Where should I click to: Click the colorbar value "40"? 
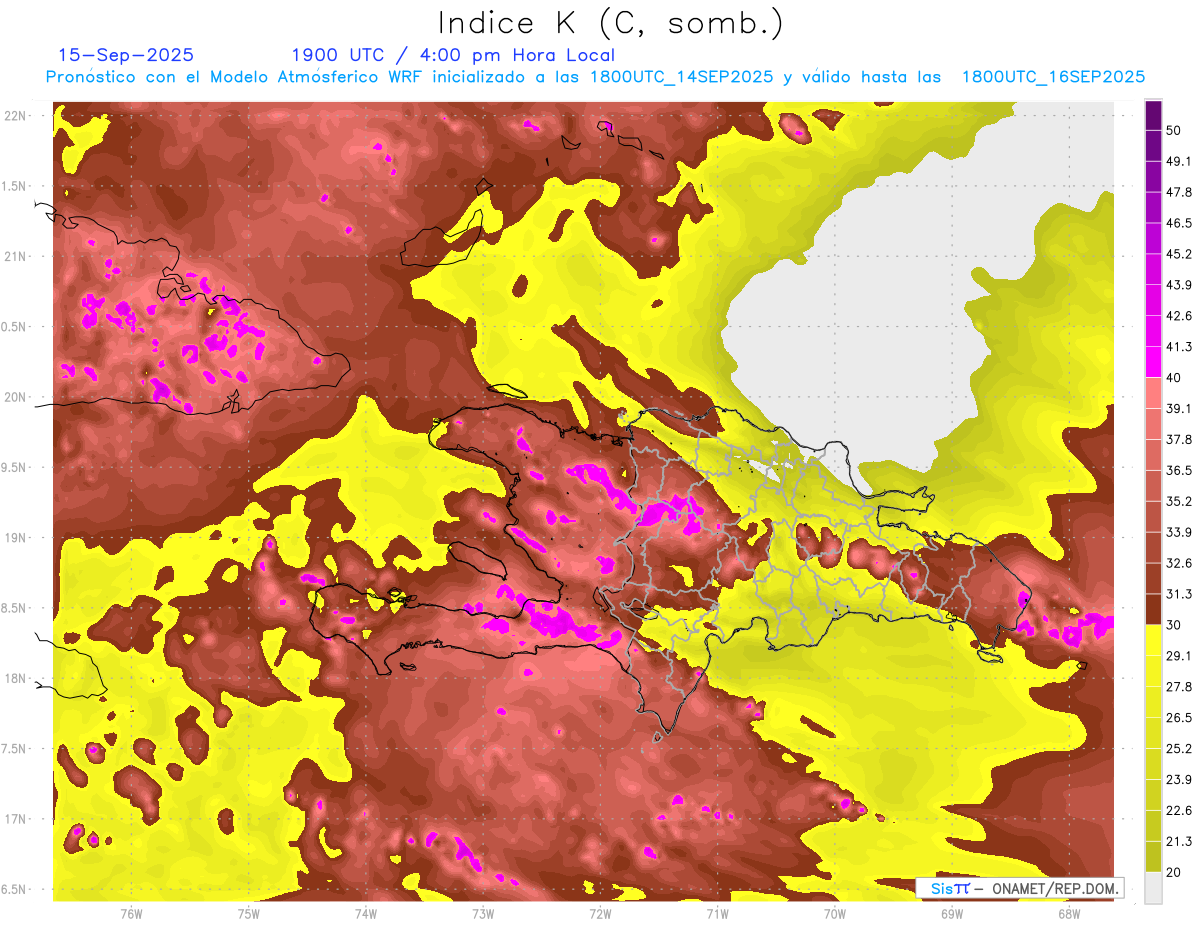pos(1175,378)
